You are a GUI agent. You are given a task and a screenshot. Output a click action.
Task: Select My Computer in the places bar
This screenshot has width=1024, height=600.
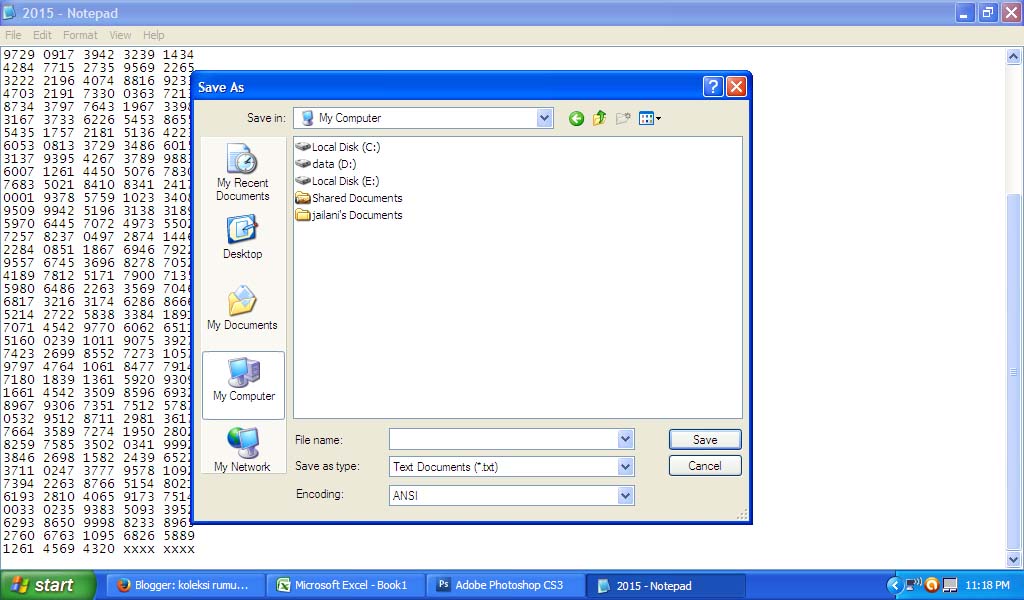click(244, 385)
